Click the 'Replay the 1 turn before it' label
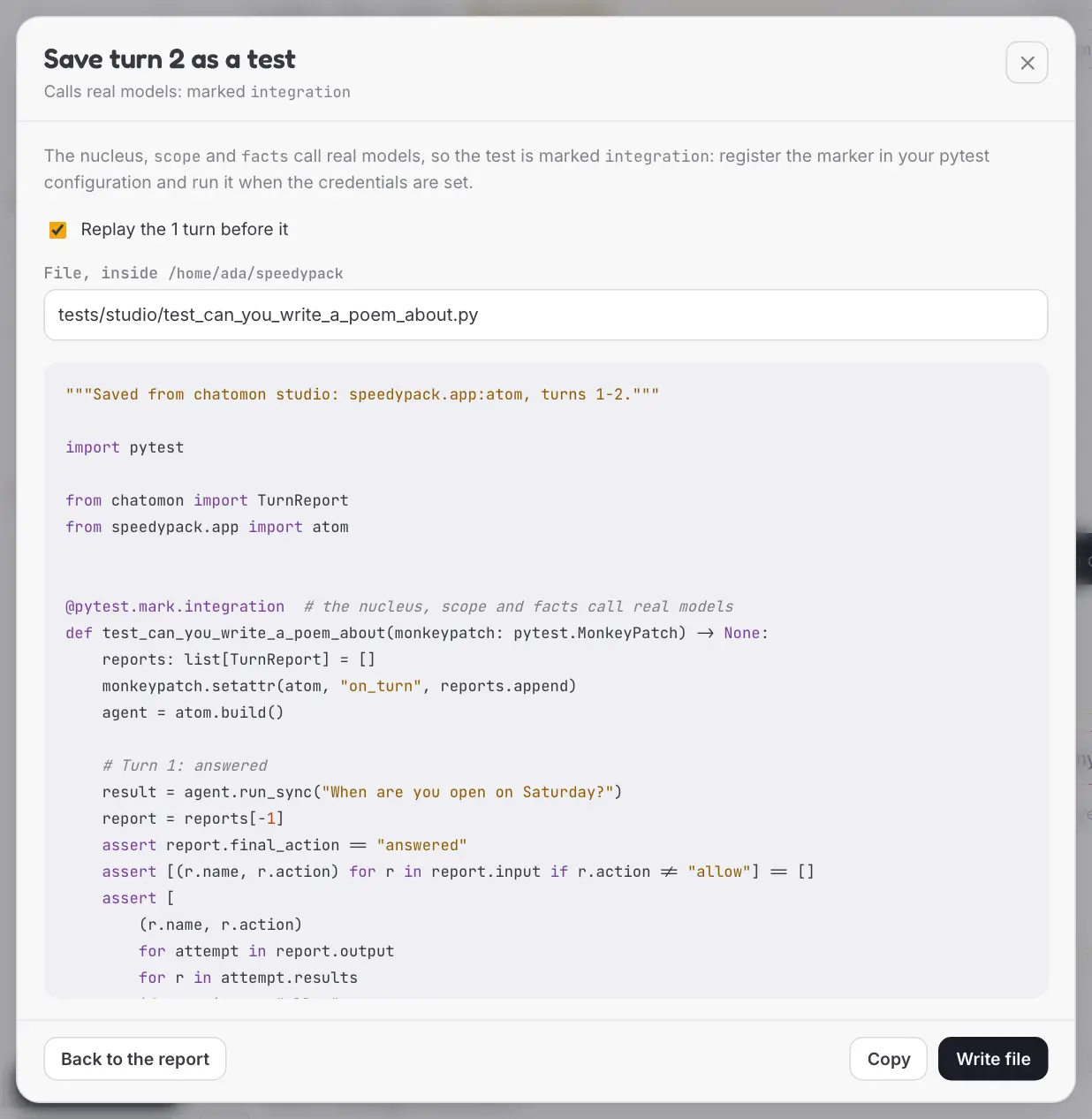 [185, 230]
